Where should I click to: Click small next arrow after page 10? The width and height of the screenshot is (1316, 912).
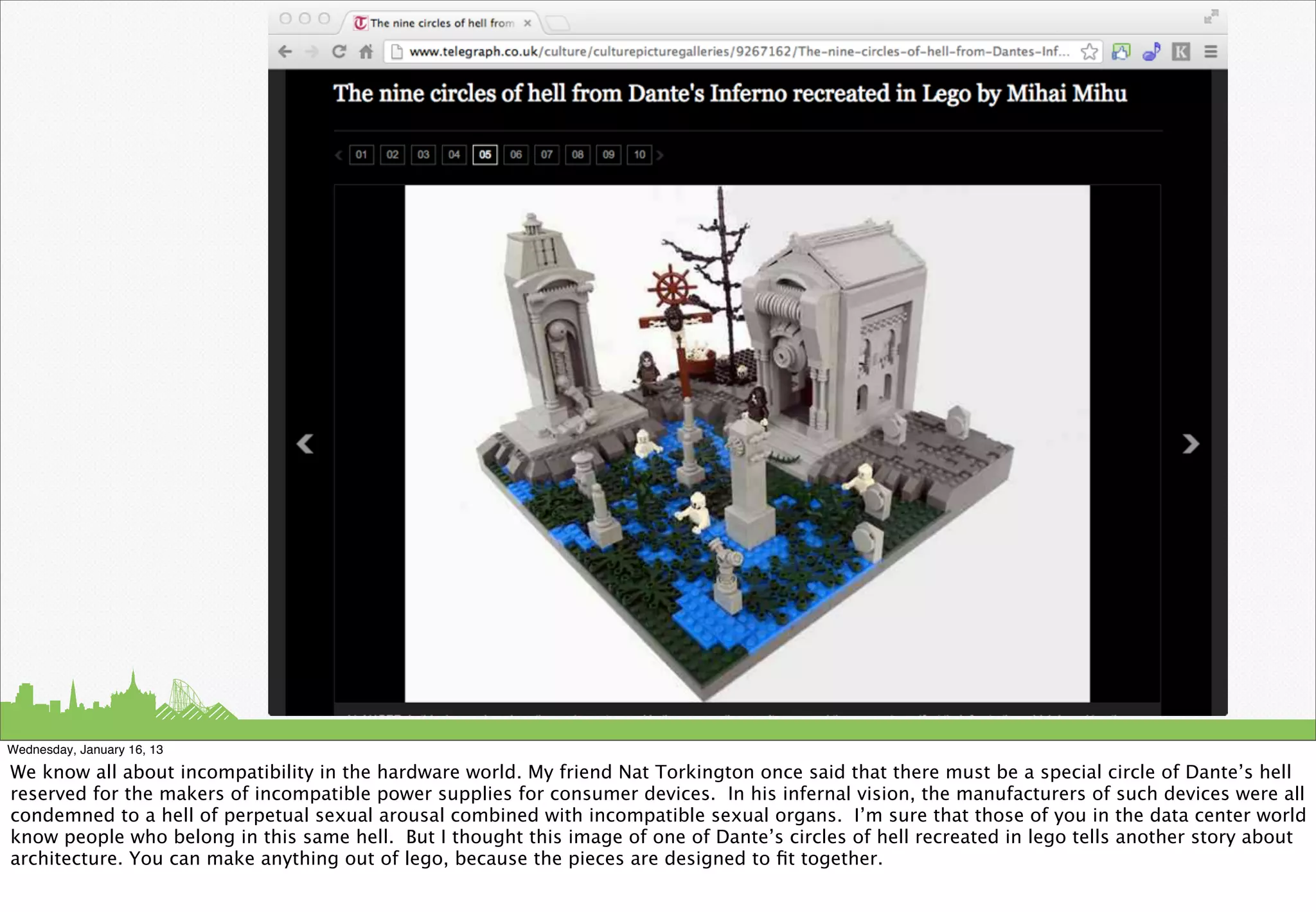(660, 155)
